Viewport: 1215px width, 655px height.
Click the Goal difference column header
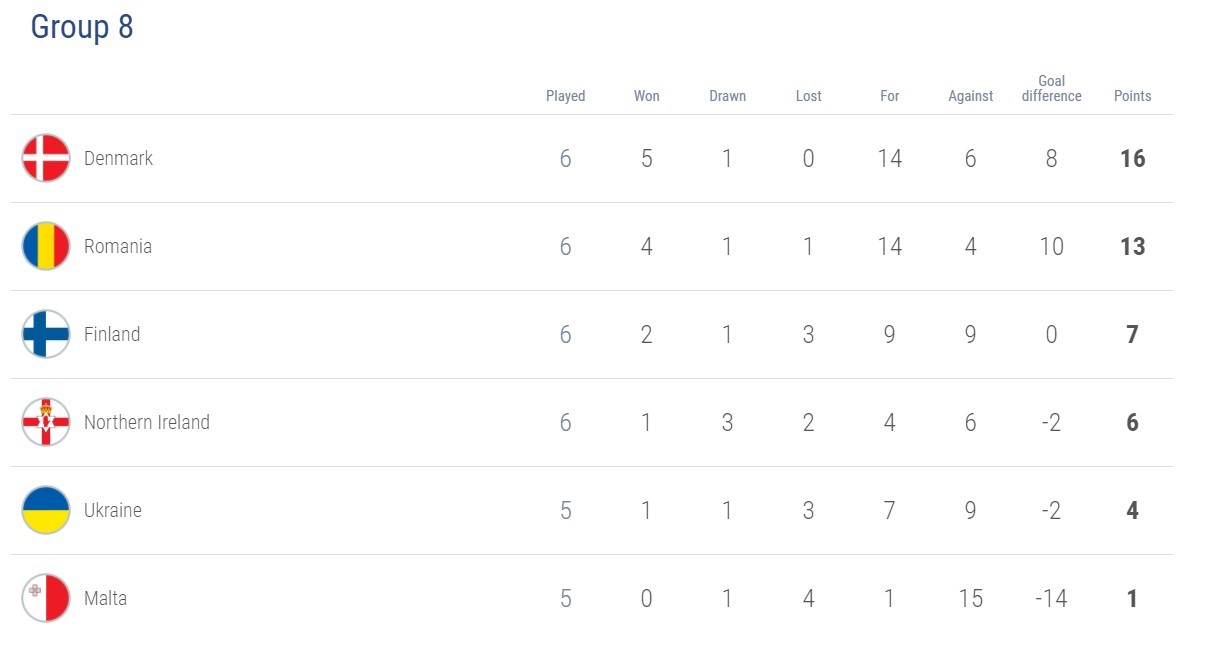click(1051, 89)
